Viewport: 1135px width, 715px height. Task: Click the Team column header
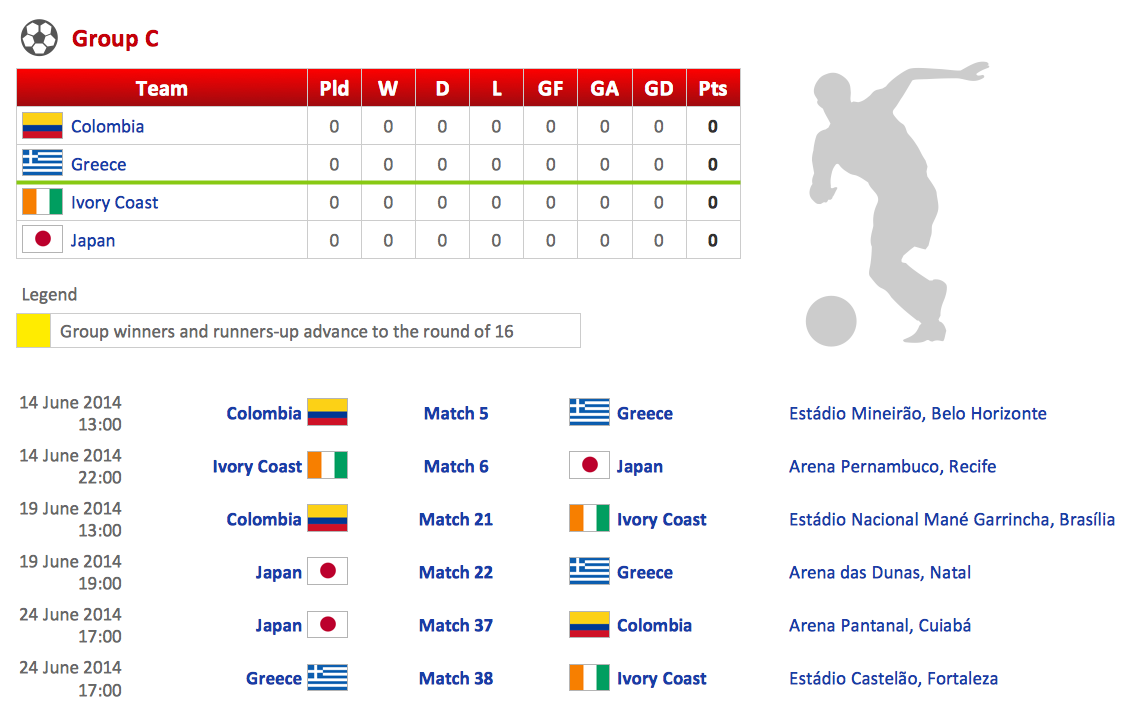(x=161, y=88)
